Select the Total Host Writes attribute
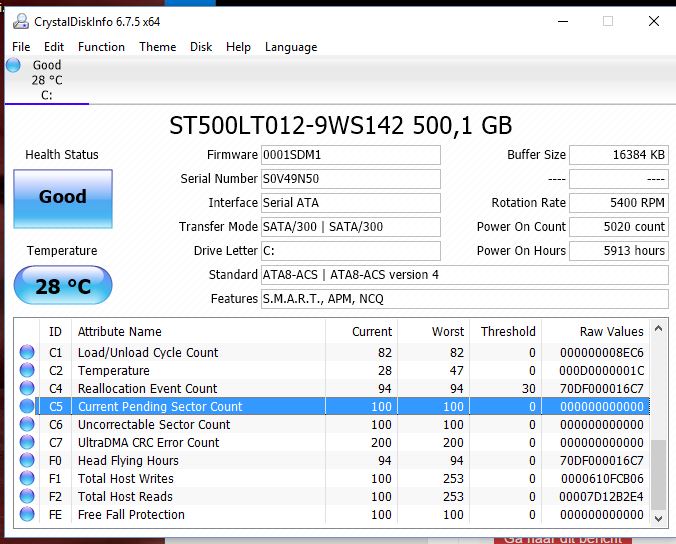 pos(125,478)
